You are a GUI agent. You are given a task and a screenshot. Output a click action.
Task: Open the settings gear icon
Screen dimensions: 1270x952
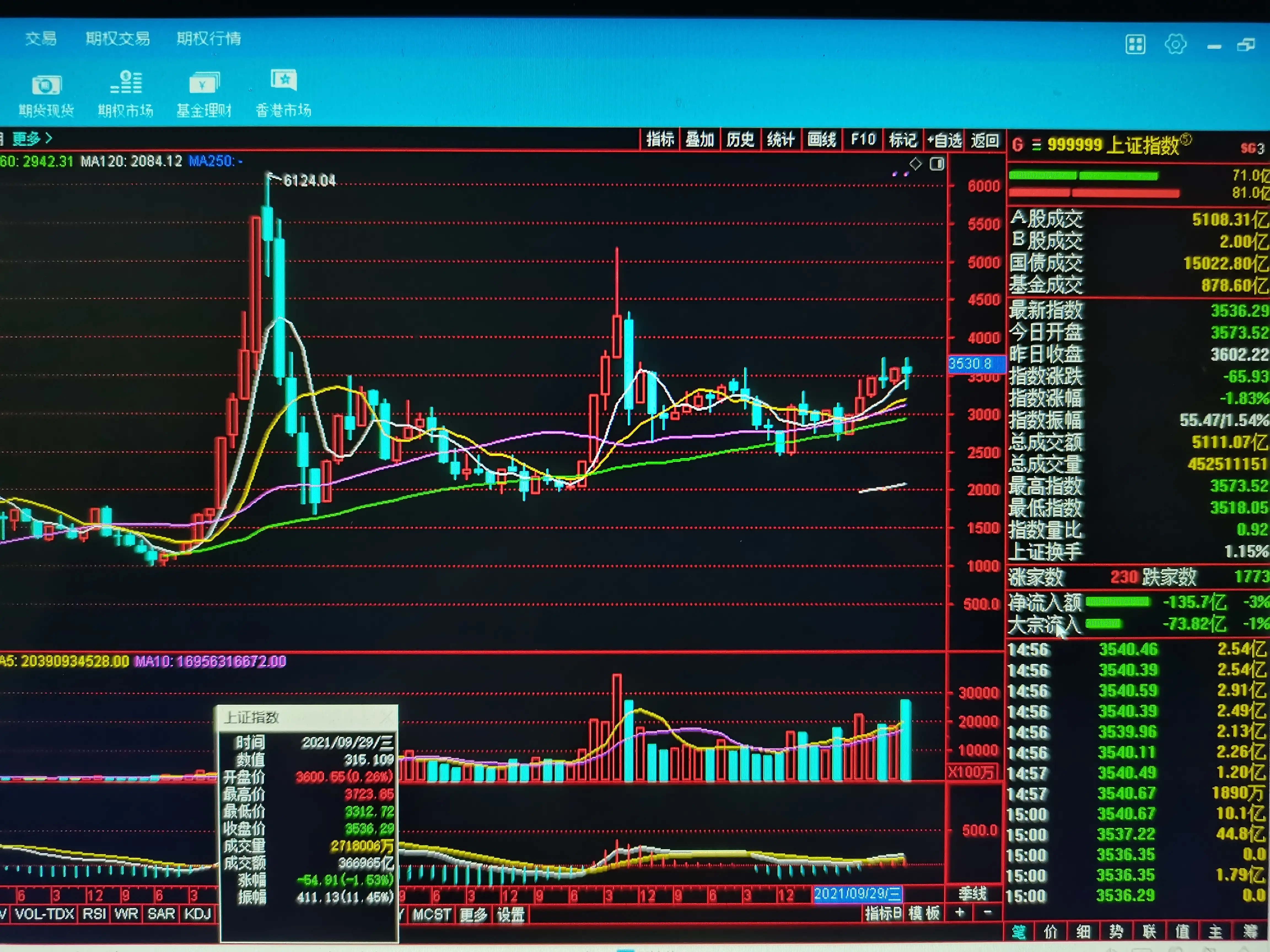pos(1175,44)
